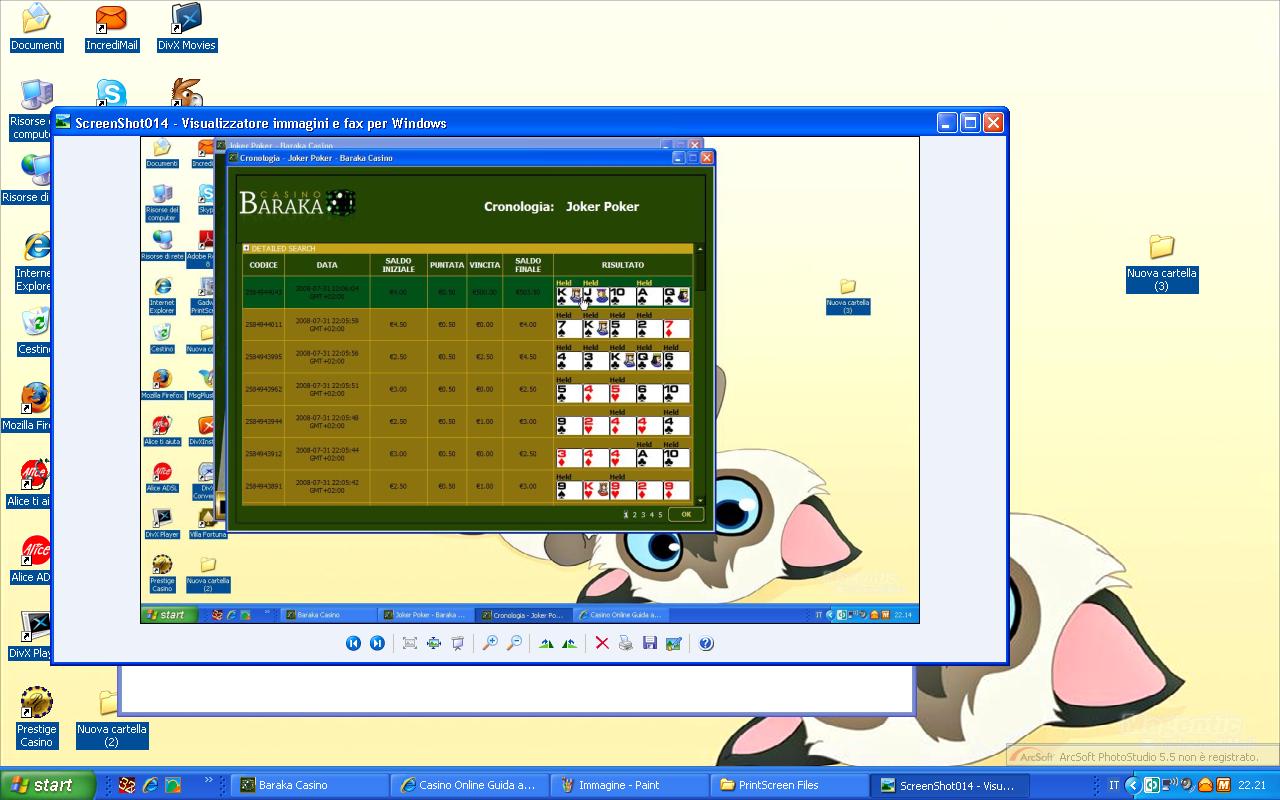Open the viewer Help icon
This screenshot has width=1280, height=800.
pos(706,643)
